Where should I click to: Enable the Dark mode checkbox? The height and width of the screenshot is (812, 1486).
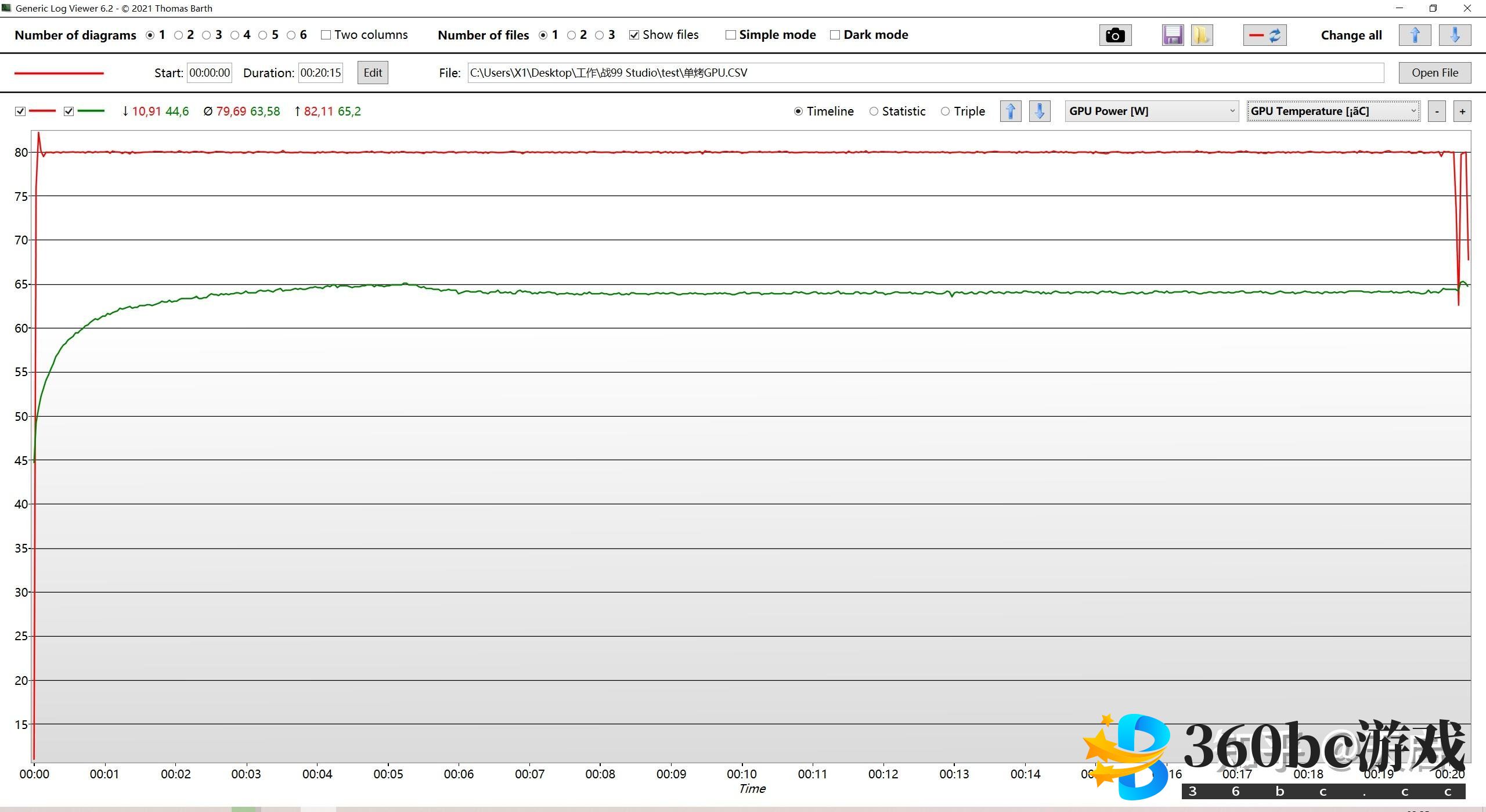pyautogui.click(x=835, y=35)
